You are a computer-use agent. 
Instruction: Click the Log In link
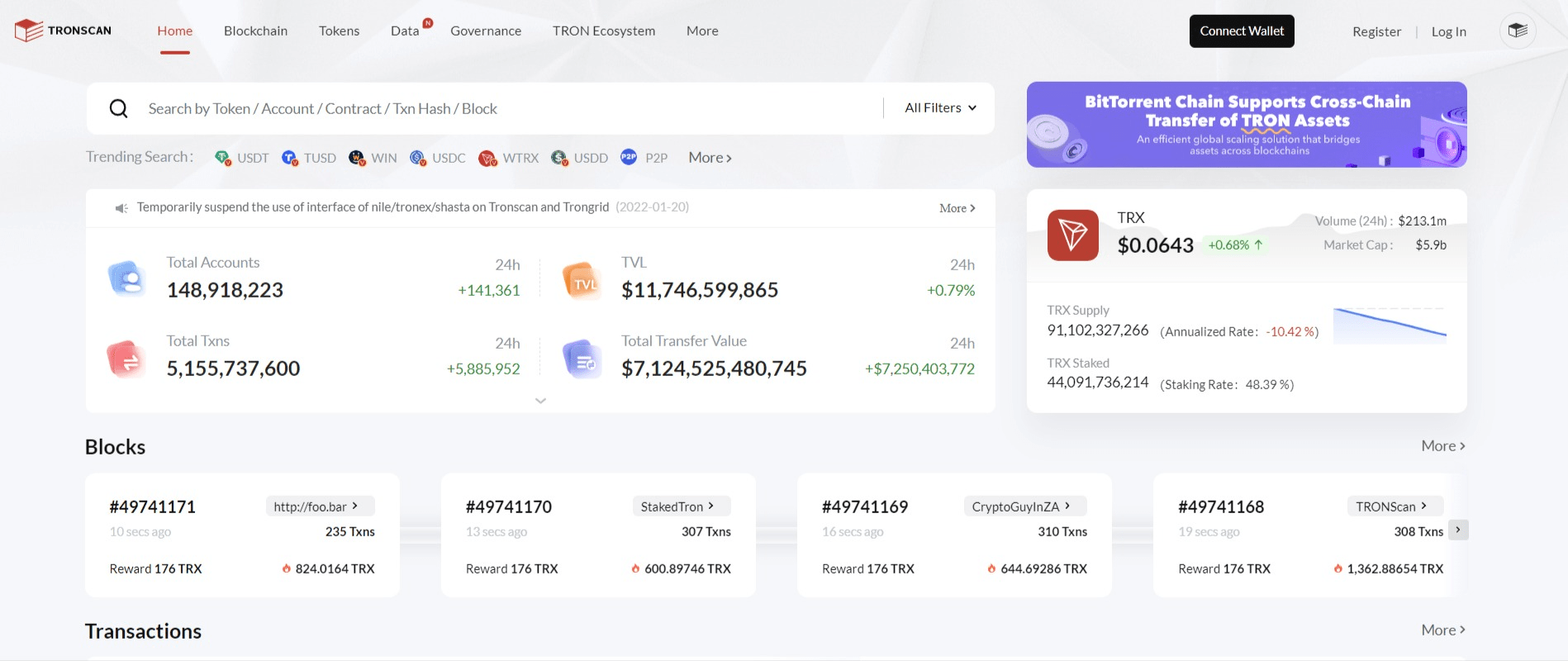pos(1449,31)
